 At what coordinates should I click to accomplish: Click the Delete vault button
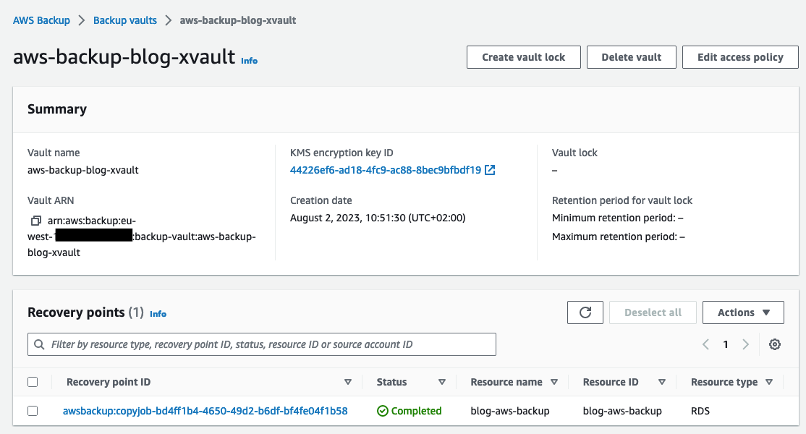pyautogui.click(x=631, y=58)
